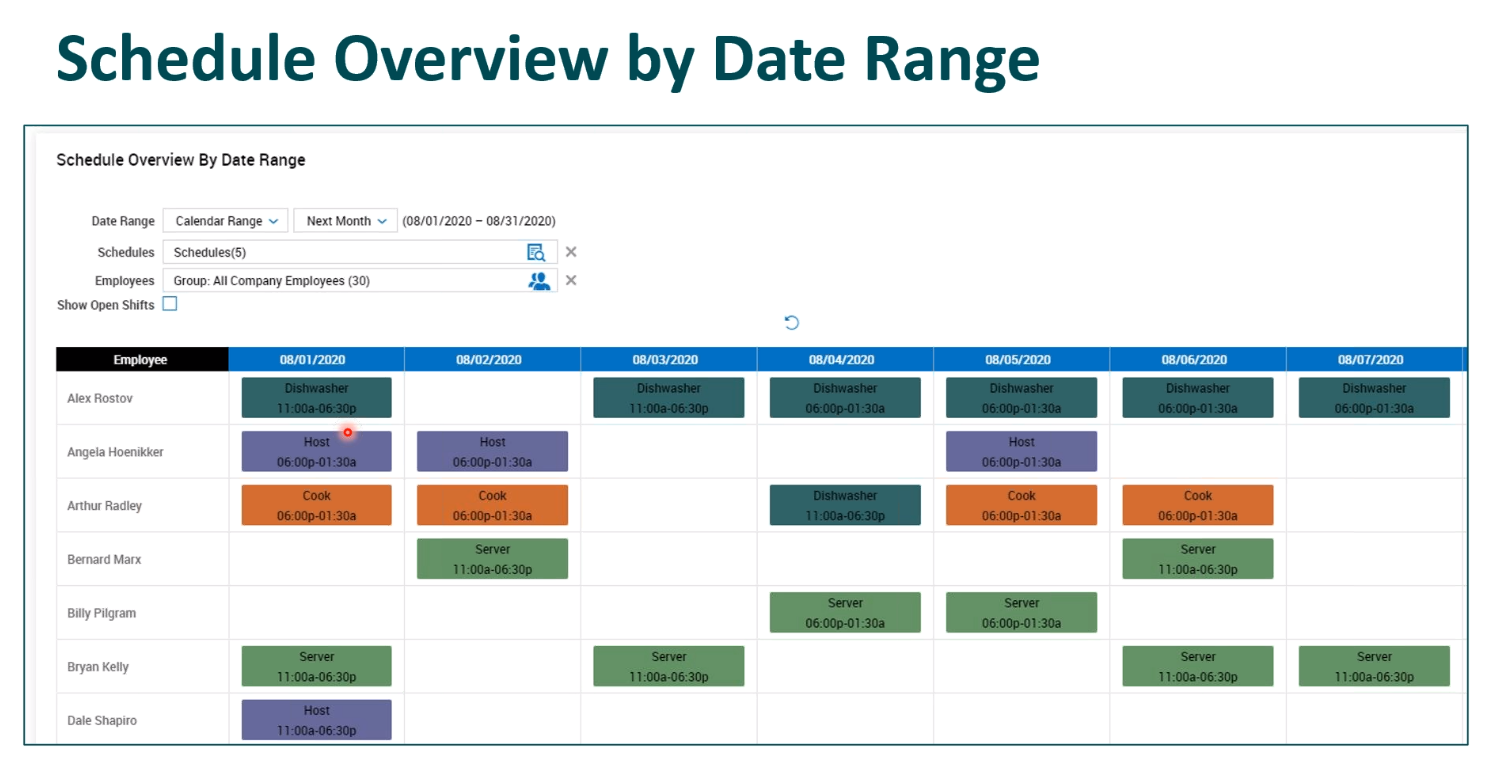
Task: Clear the Employees field with X
Action: (x=571, y=280)
